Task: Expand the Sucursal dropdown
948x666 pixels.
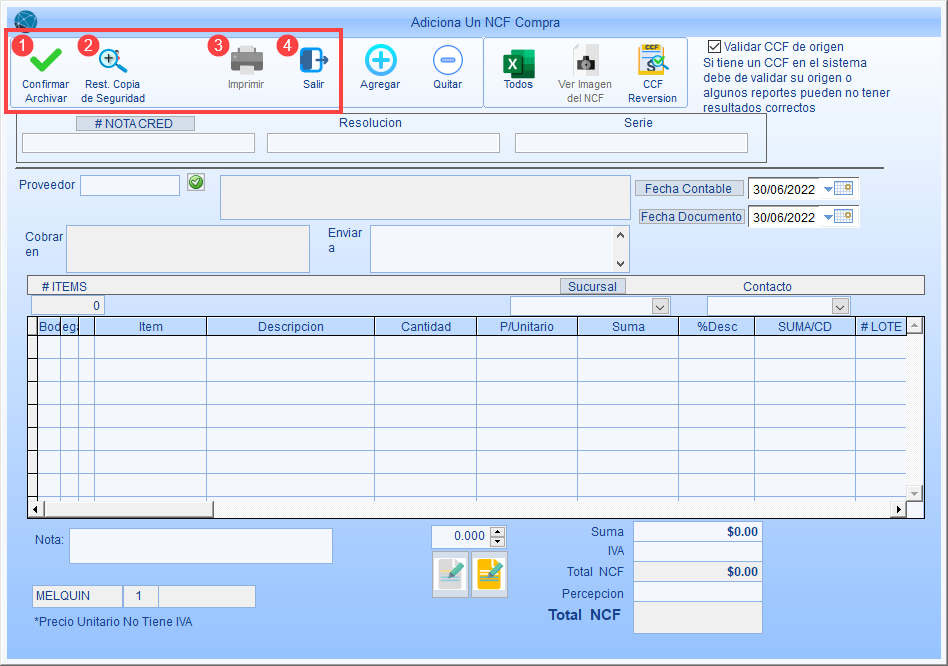Action: pos(660,306)
